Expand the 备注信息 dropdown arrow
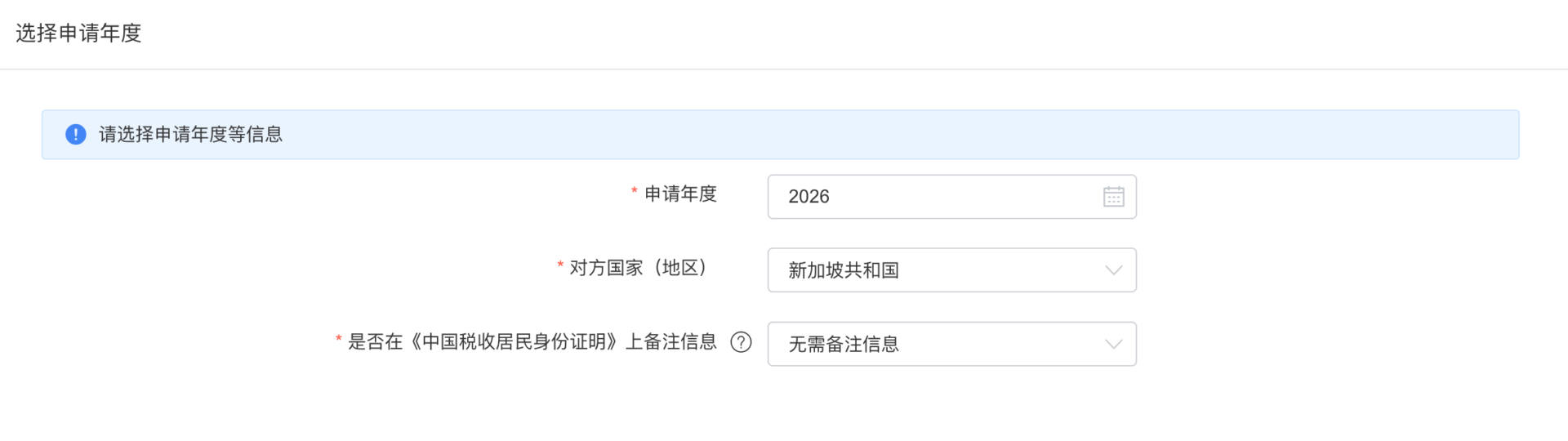1568x441 pixels. pyautogui.click(x=1113, y=344)
